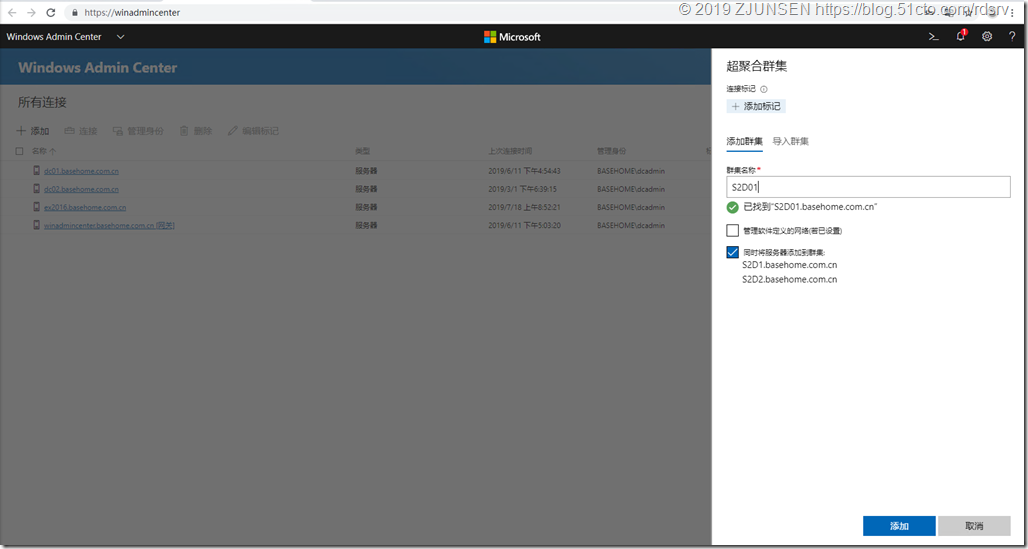The width and height of the screenshot is (1028, 549).
Task: Click the blue 添加 button in panel
Action: (900, 526)
